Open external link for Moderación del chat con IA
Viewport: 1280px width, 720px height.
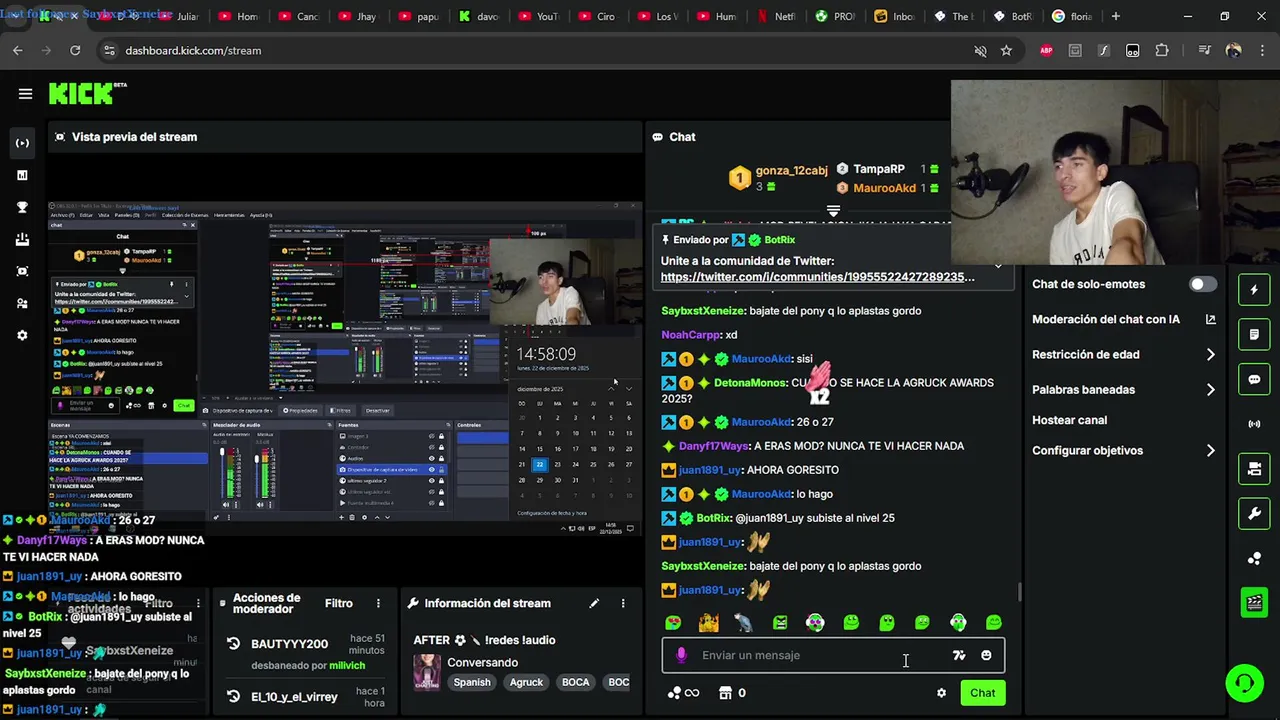click(1210, 319)
